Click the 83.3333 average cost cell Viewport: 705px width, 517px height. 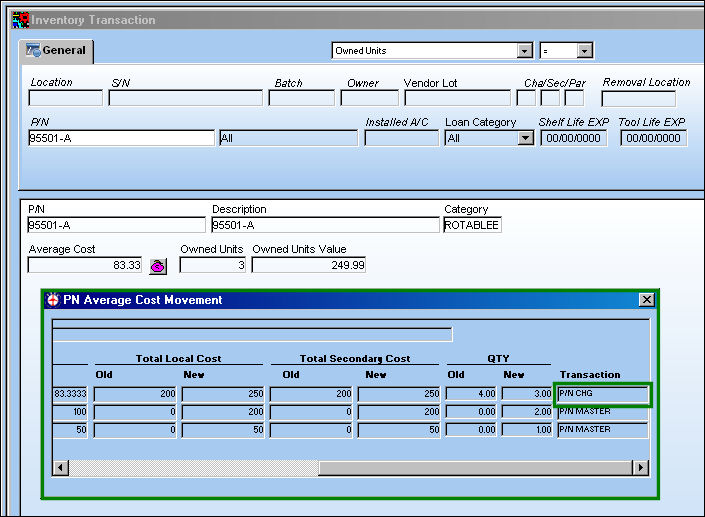click(x=70, y=394)
